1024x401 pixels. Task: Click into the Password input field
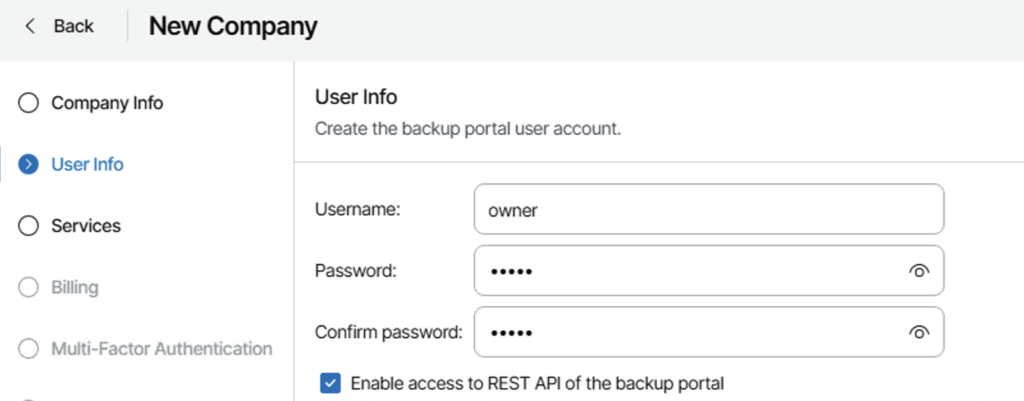click(x=688, y=271)
